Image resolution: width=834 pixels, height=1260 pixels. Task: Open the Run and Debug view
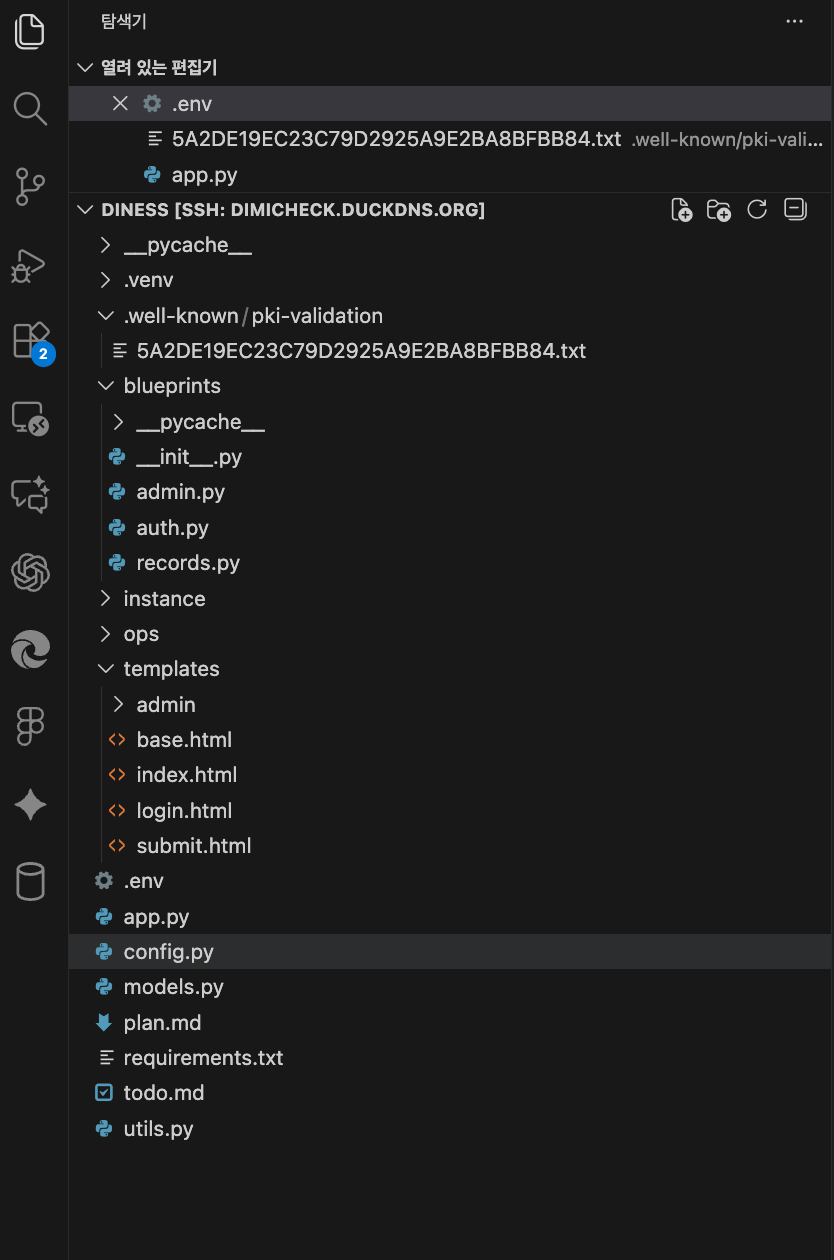click(30, 264)
